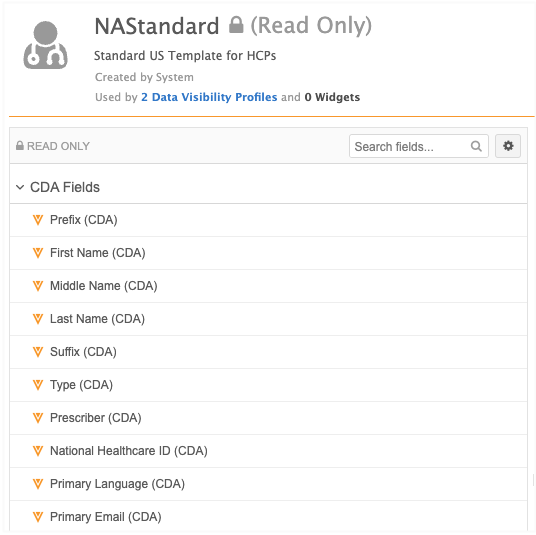Click the Veeva icon next to Prefix (CDA)
The image size is (536, 535).
pyautogui.click(x=38, y=220)
